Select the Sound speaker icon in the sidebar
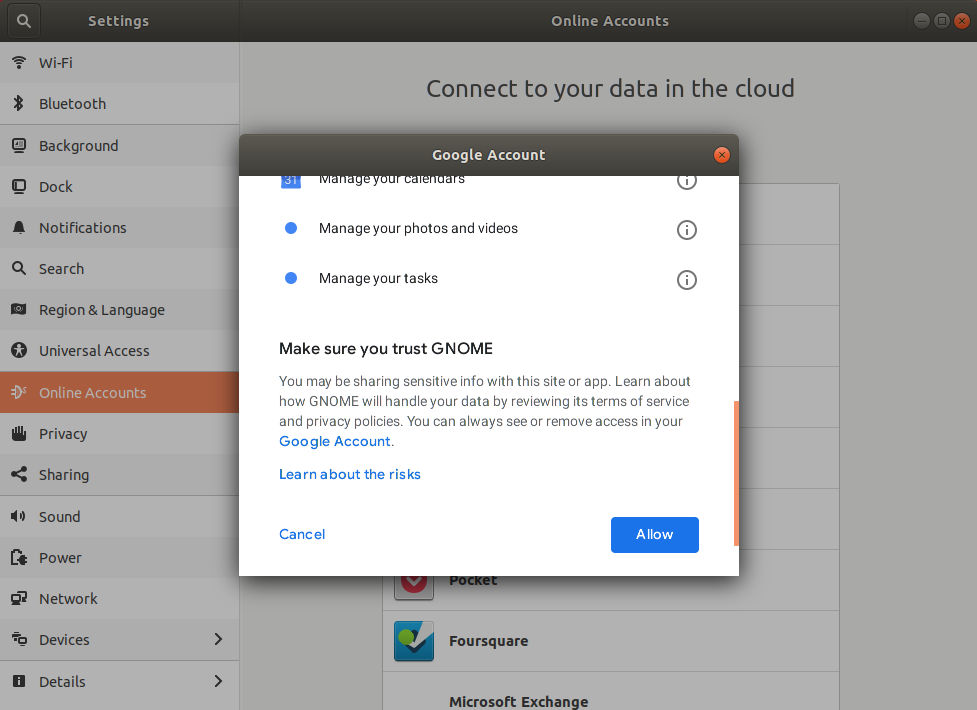Screen dimensions: 977x710 [18, 516]
